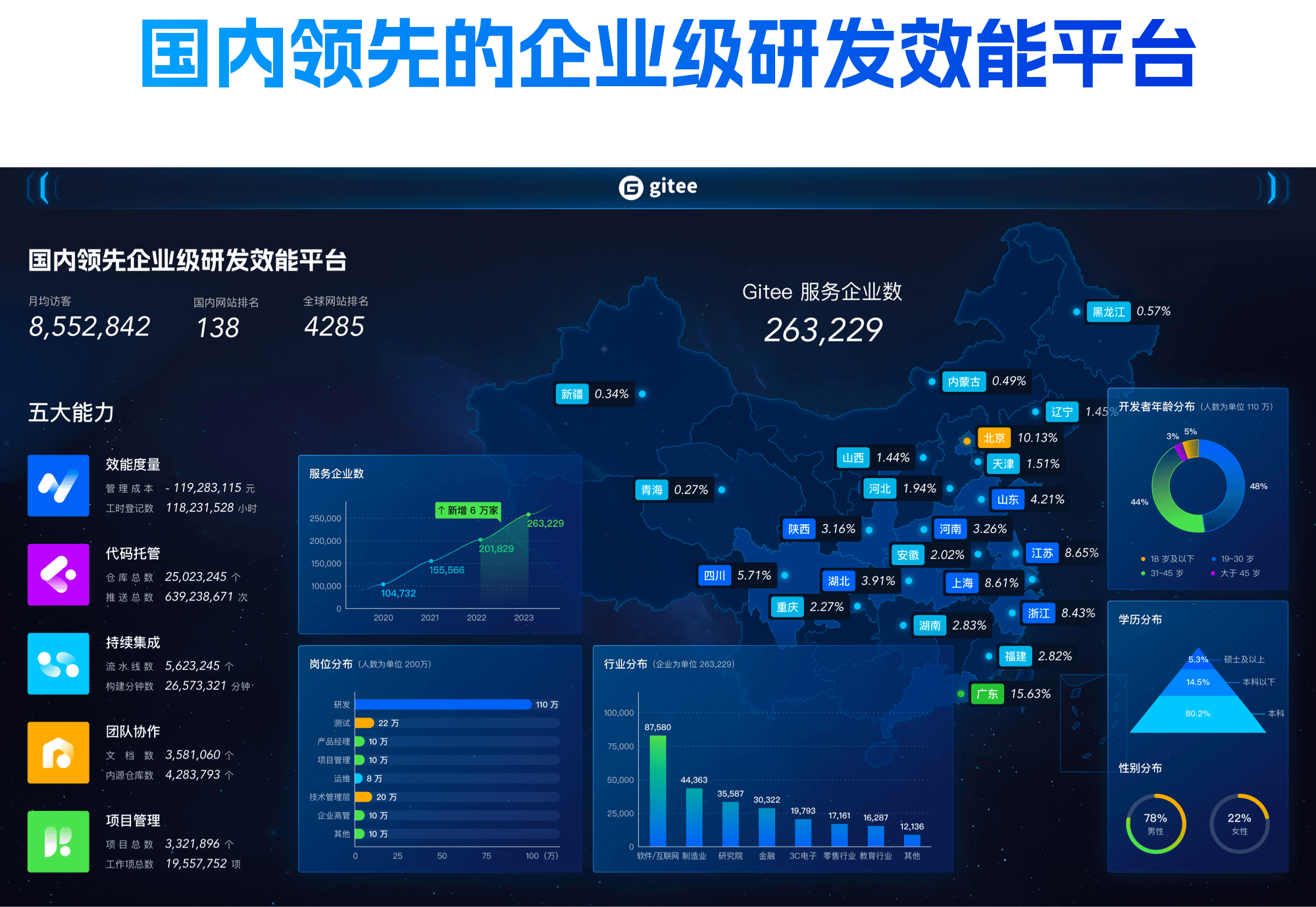This screenshot has width=1316, height=907.
Task: Click the 软件/互联网 87,580 bar
Action: click(657, 791)
